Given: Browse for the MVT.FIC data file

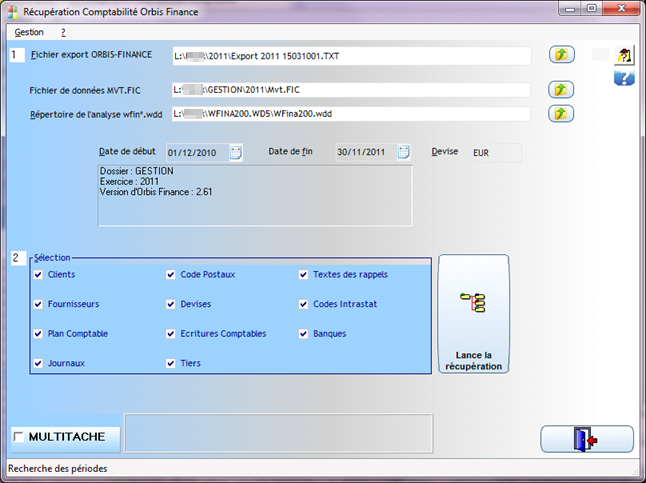Looking at the screenshot, I should click(x=561, y=89).
